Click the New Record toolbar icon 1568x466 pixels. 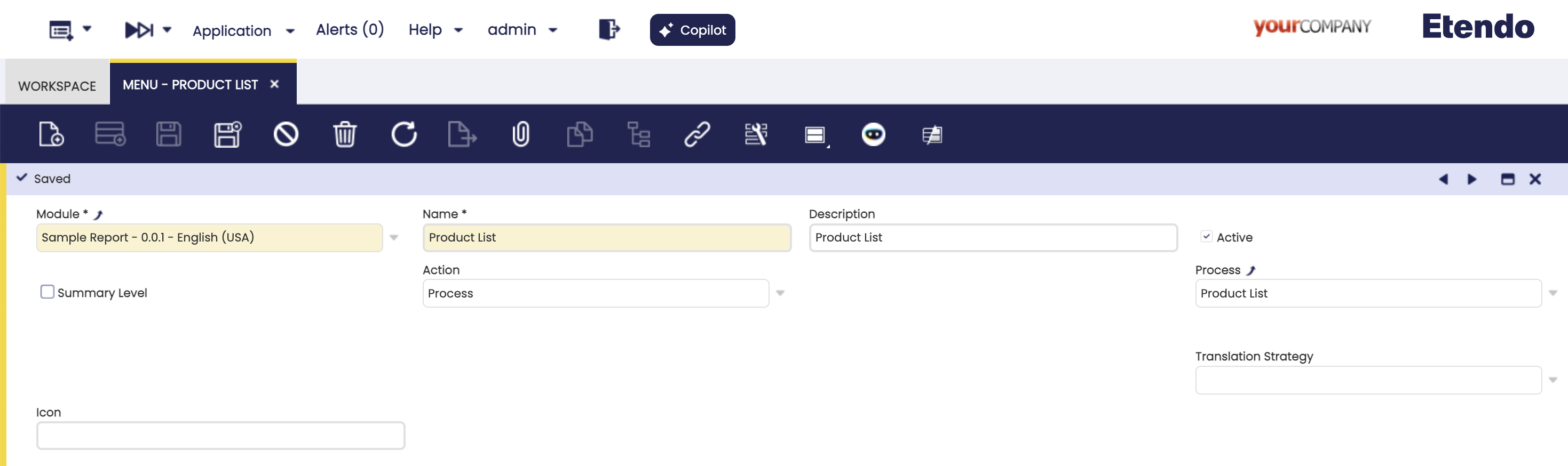click(51, 134)
